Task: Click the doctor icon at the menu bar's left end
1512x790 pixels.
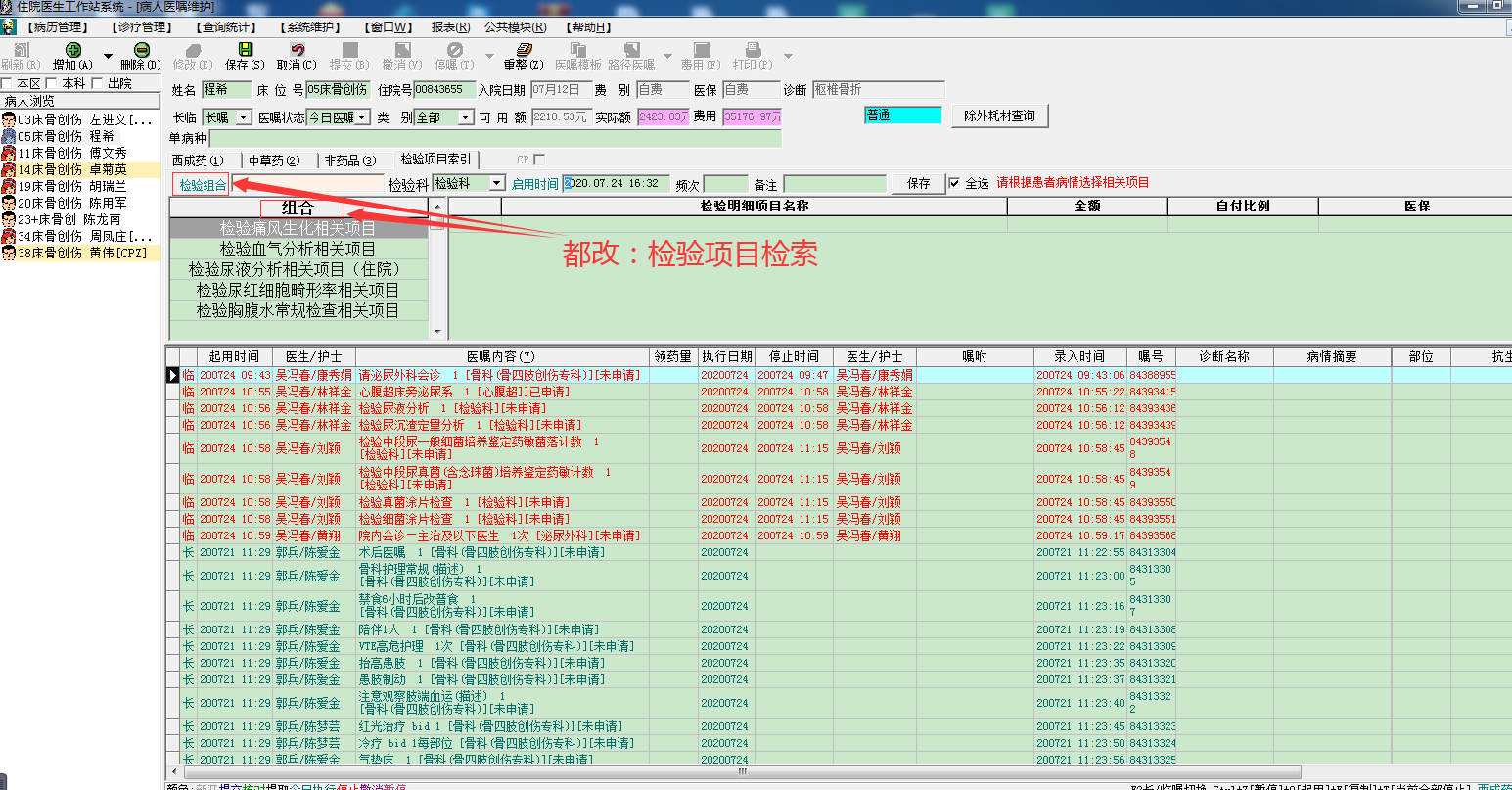Action: [9, 26]
